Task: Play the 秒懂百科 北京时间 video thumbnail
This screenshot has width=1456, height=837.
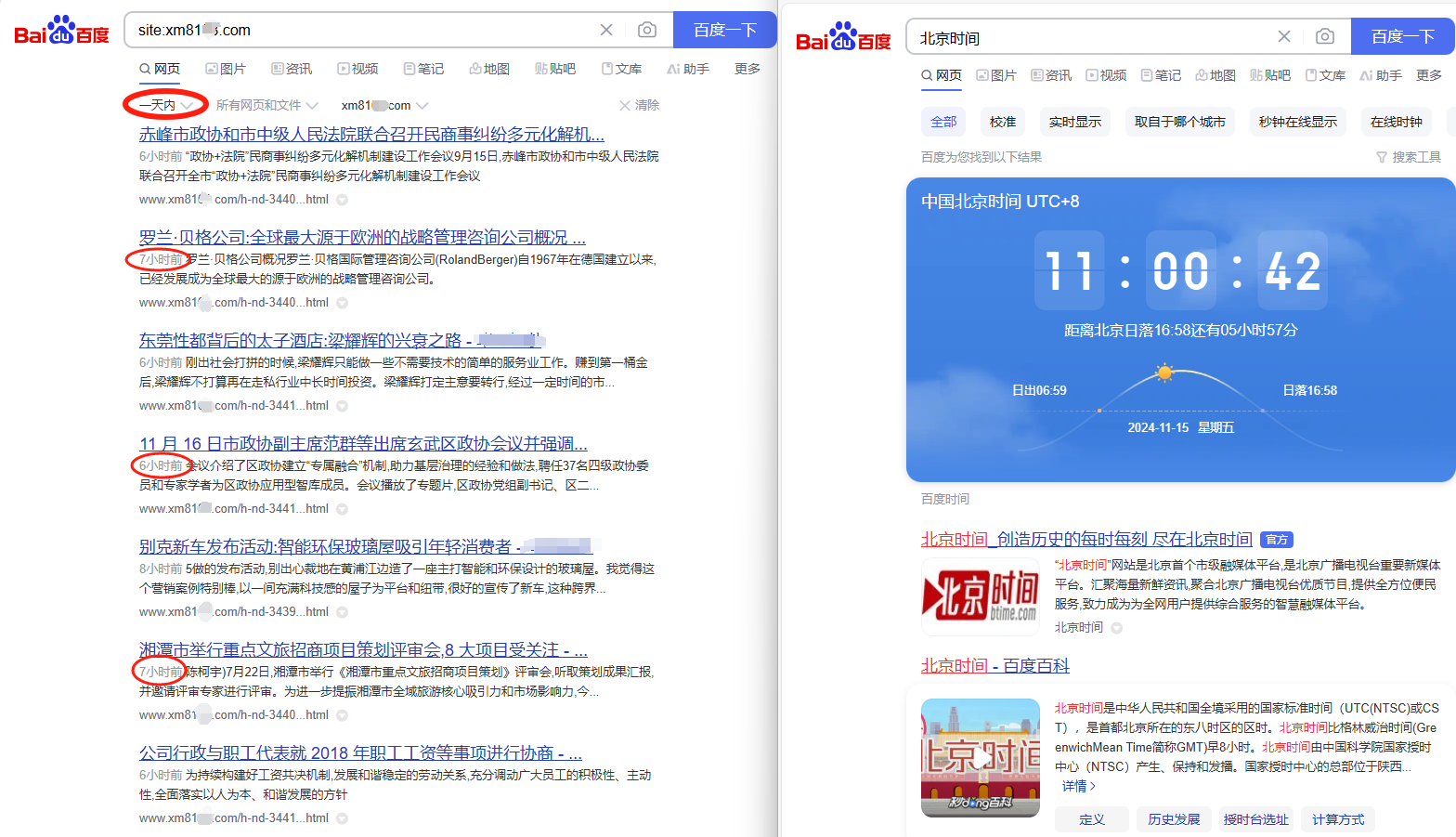Action: pos(981,758)
